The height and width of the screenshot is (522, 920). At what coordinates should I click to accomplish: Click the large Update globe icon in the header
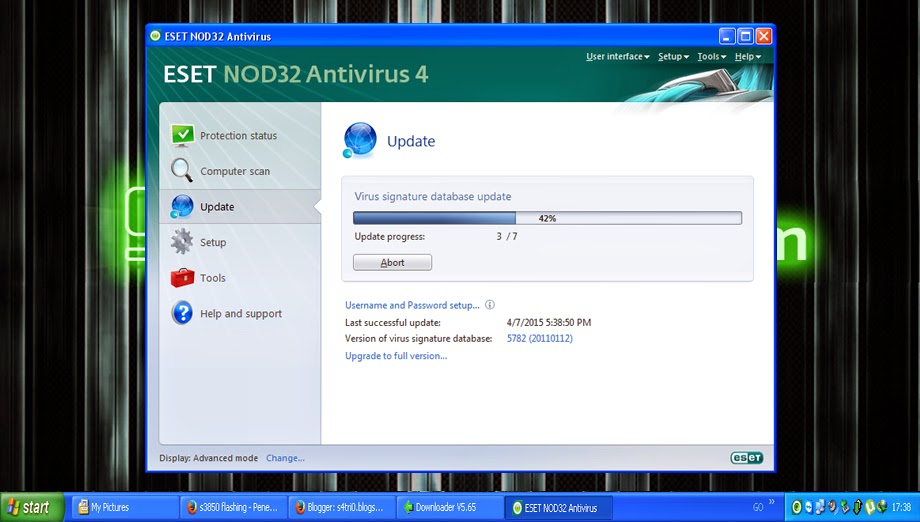(x=359, y=141)
